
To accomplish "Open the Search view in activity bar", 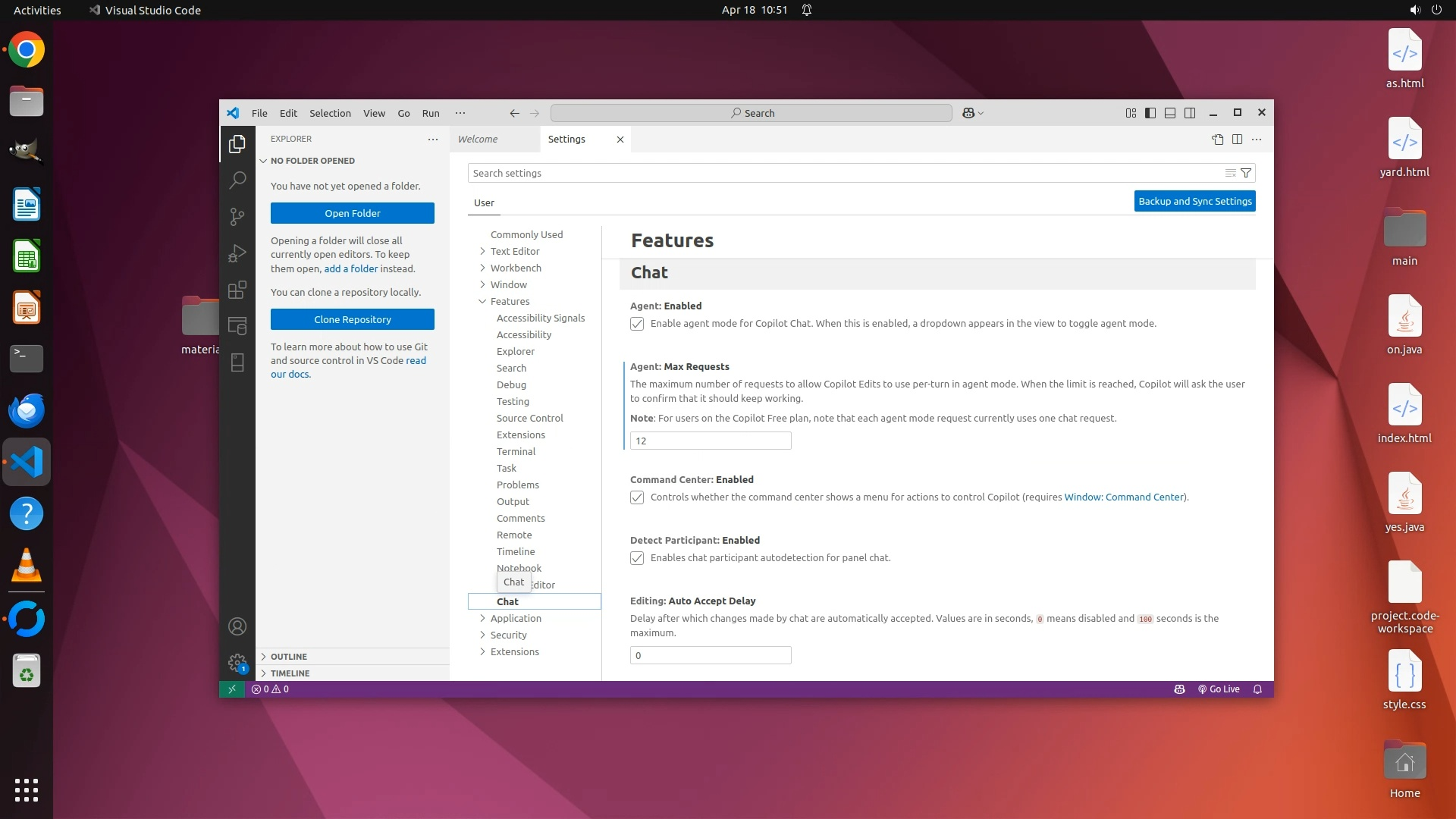I will click(x=237, y=180).
